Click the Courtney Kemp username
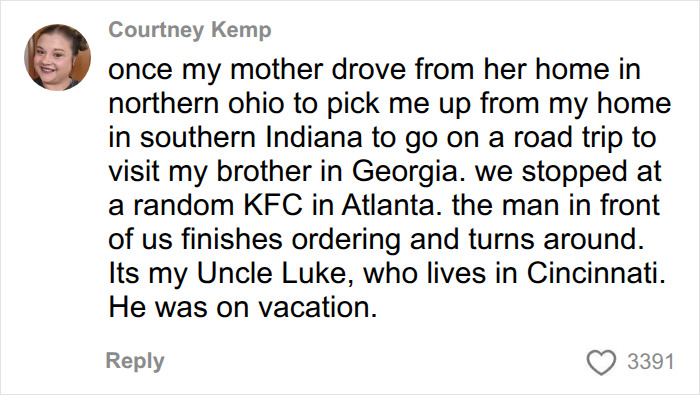Image resolution: width=700 pixels, height=395 pixels. click(190, 30)
